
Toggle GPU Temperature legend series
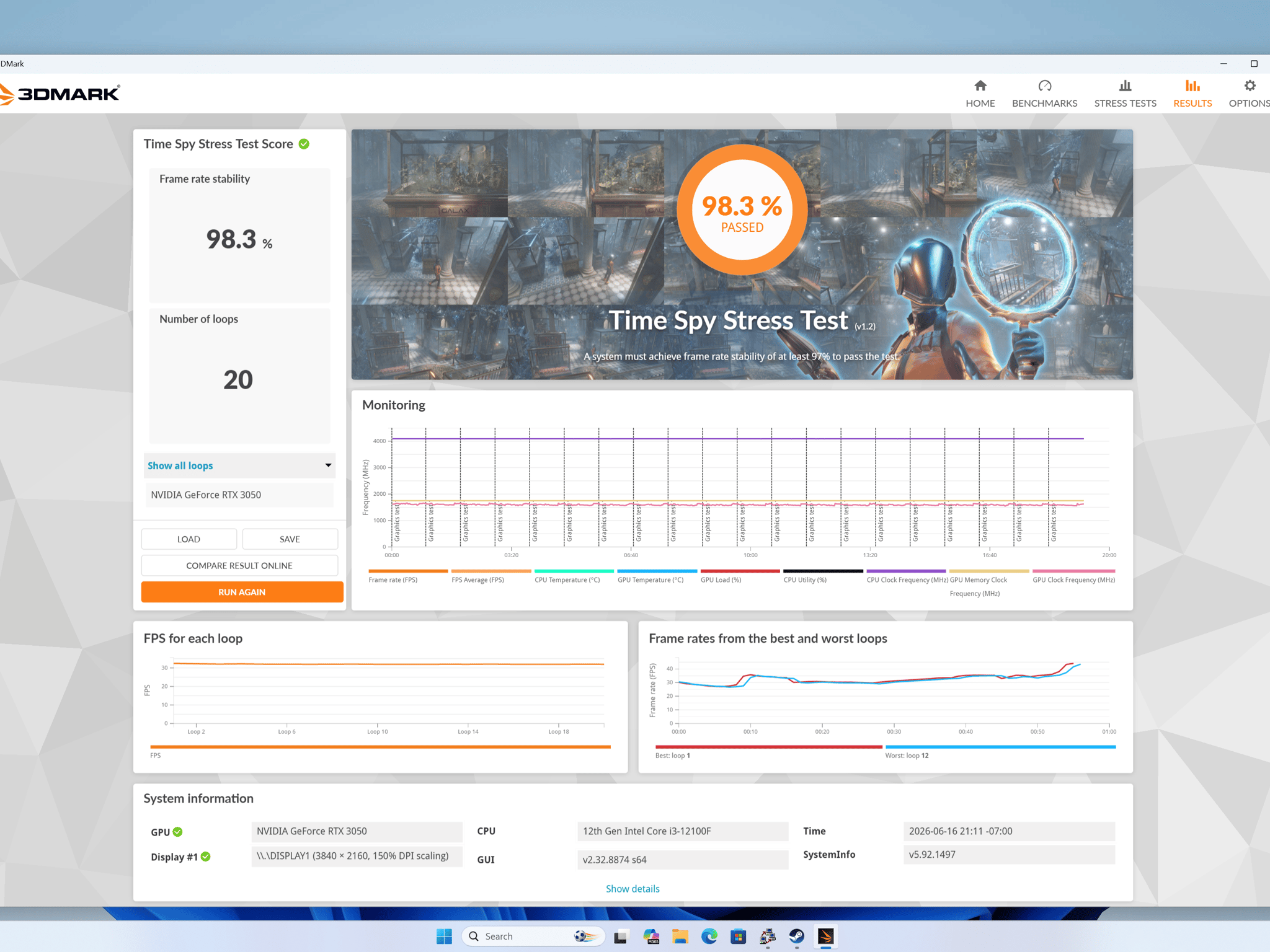click(x=657, y=576)
